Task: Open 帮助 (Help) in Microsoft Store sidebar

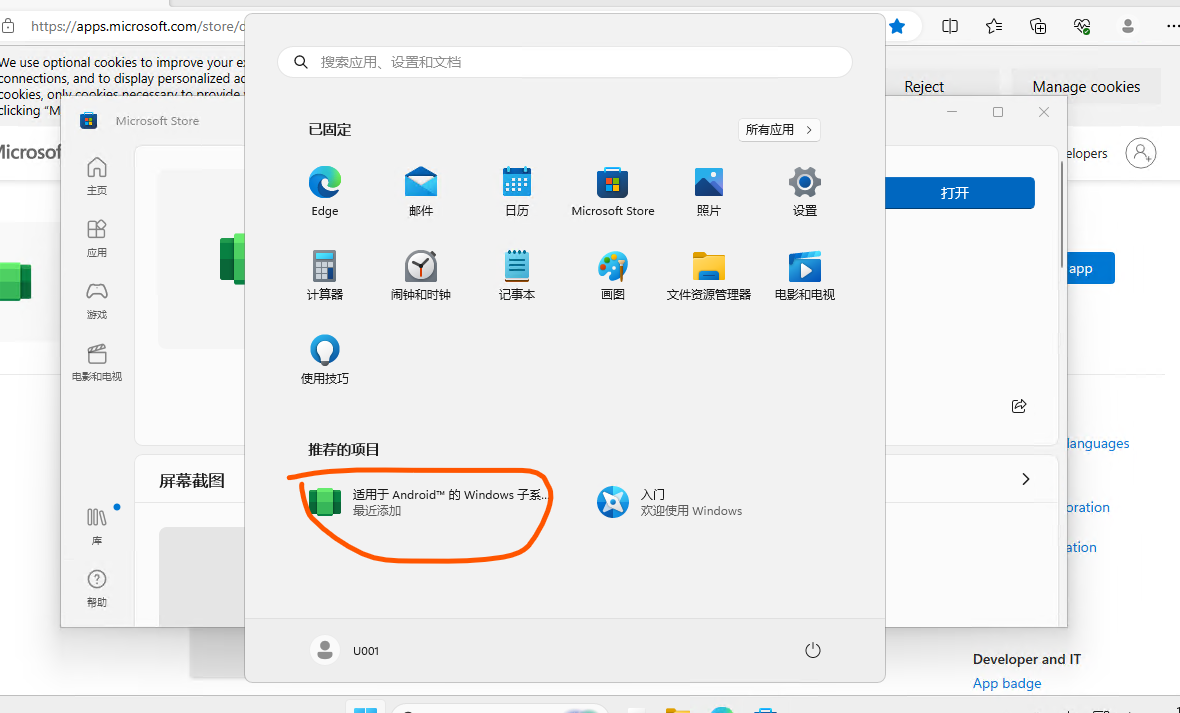Action: click(97, 588)
